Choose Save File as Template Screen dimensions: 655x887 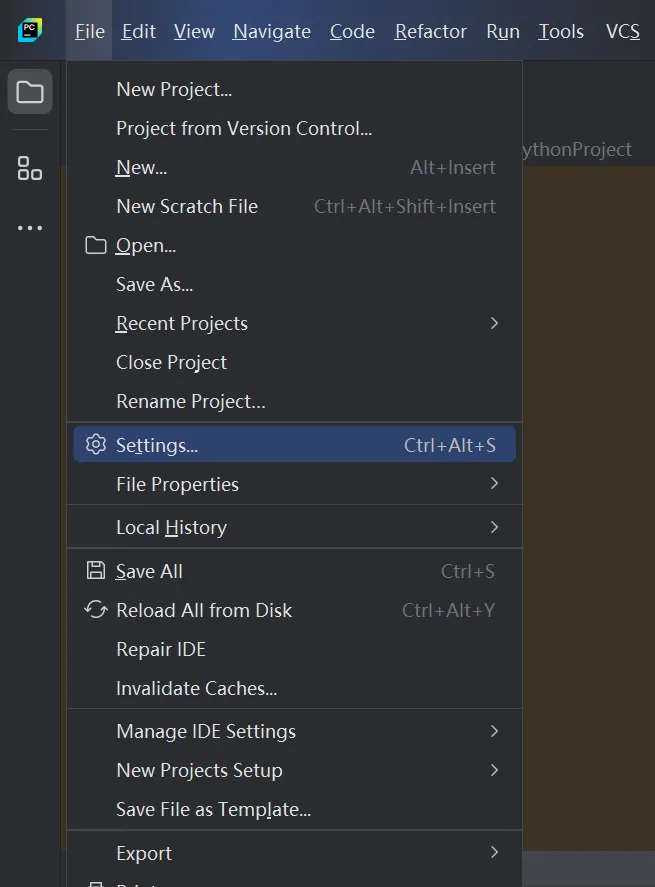[213, 809]
